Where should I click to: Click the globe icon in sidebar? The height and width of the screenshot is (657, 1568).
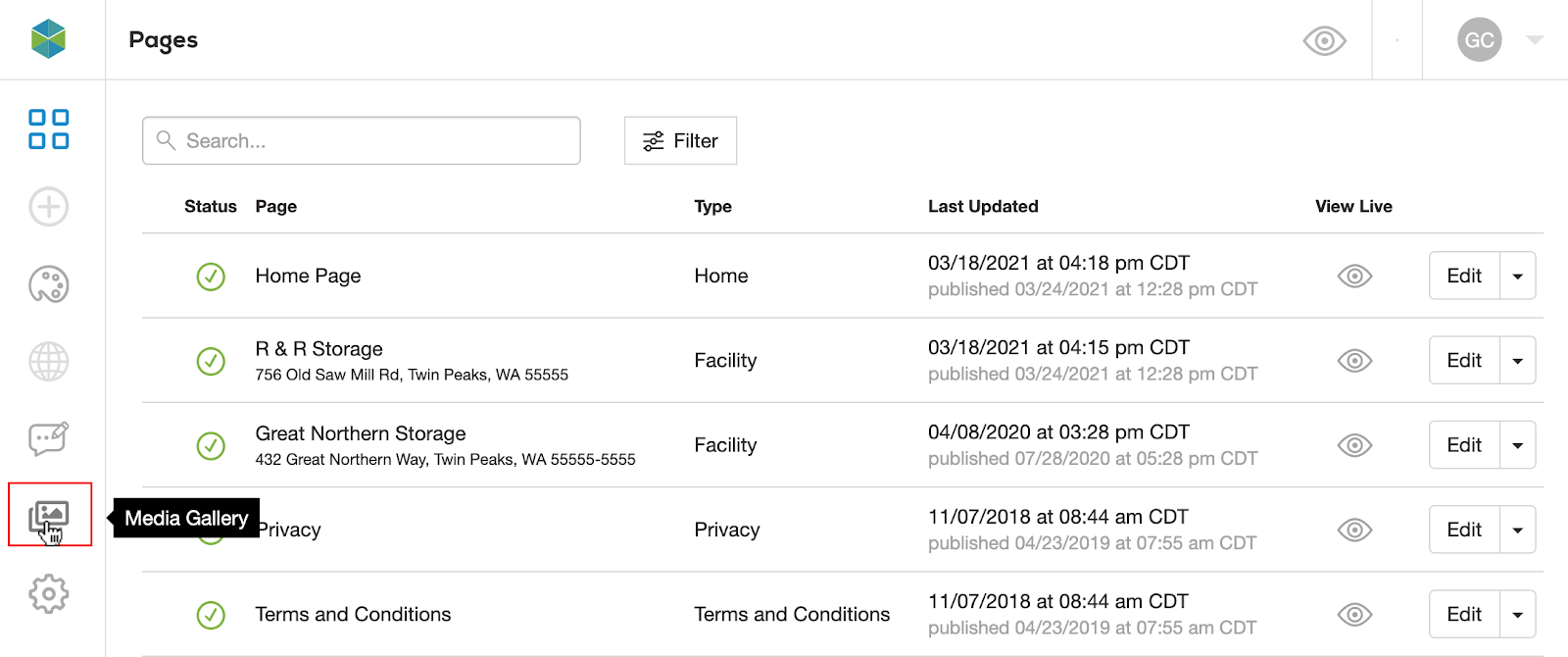click(x=49, y=362)
